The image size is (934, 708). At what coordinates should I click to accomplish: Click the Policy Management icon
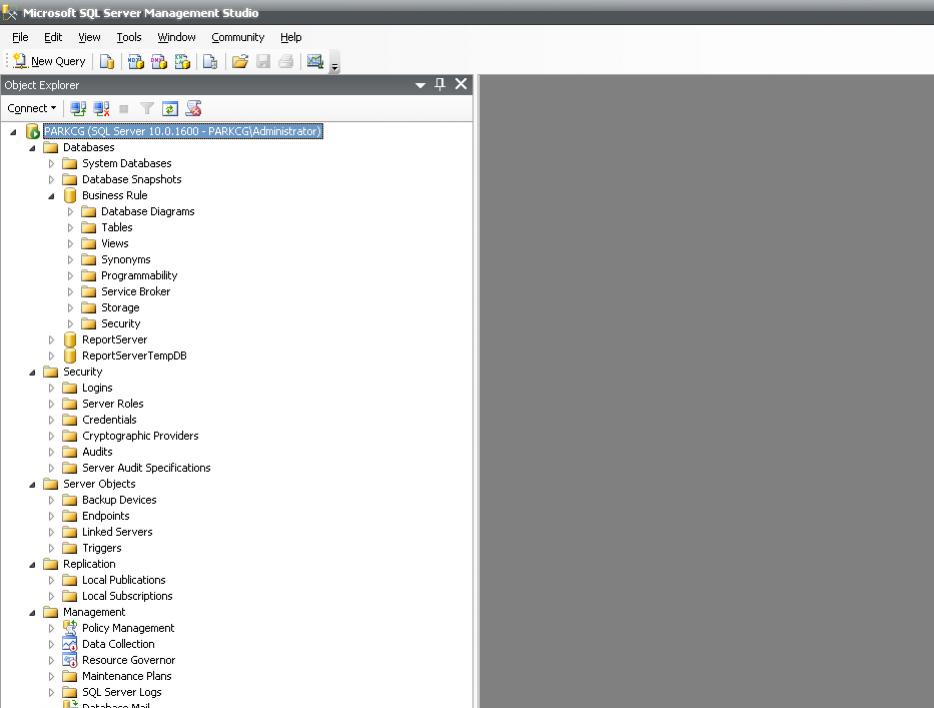pyautogui.click(x=70, y=628)
